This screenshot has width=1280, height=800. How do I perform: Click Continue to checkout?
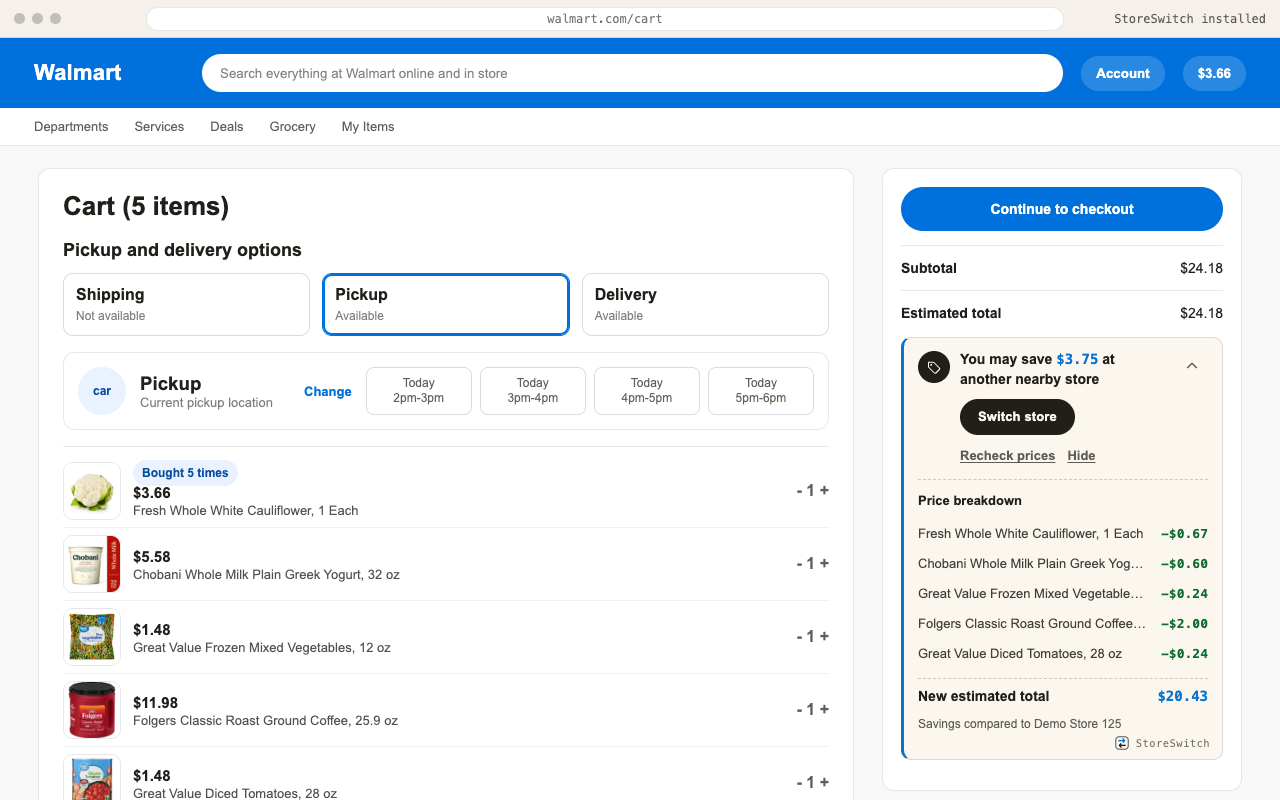(x=1062, y=209)
